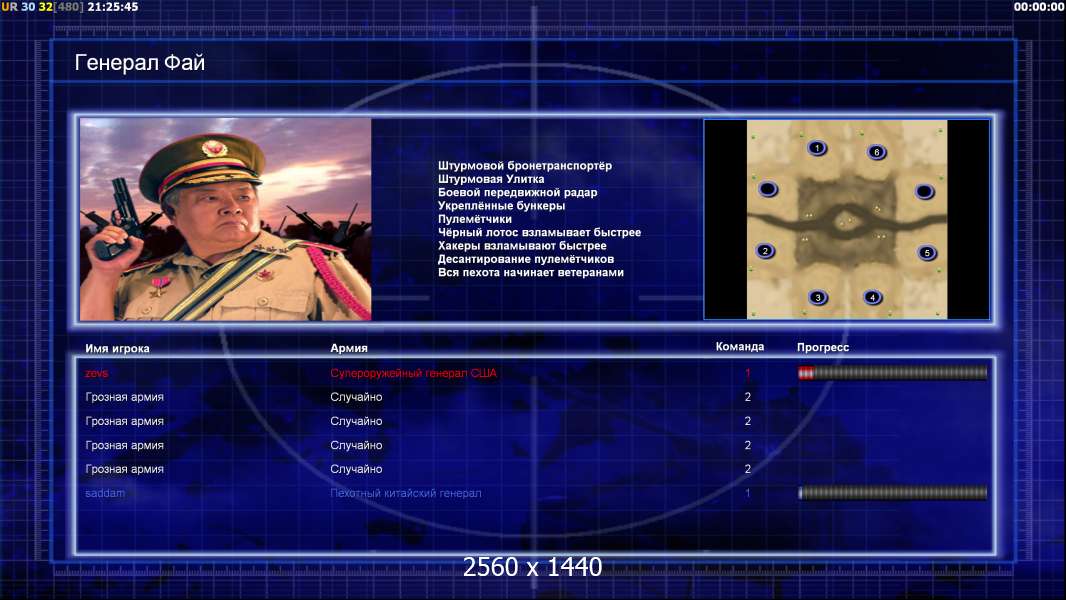This screenshot has height=600, width=1066.
Task: Click the title 'Генерал Фай'
Action: pyautogui.click(x=139, y=63)
